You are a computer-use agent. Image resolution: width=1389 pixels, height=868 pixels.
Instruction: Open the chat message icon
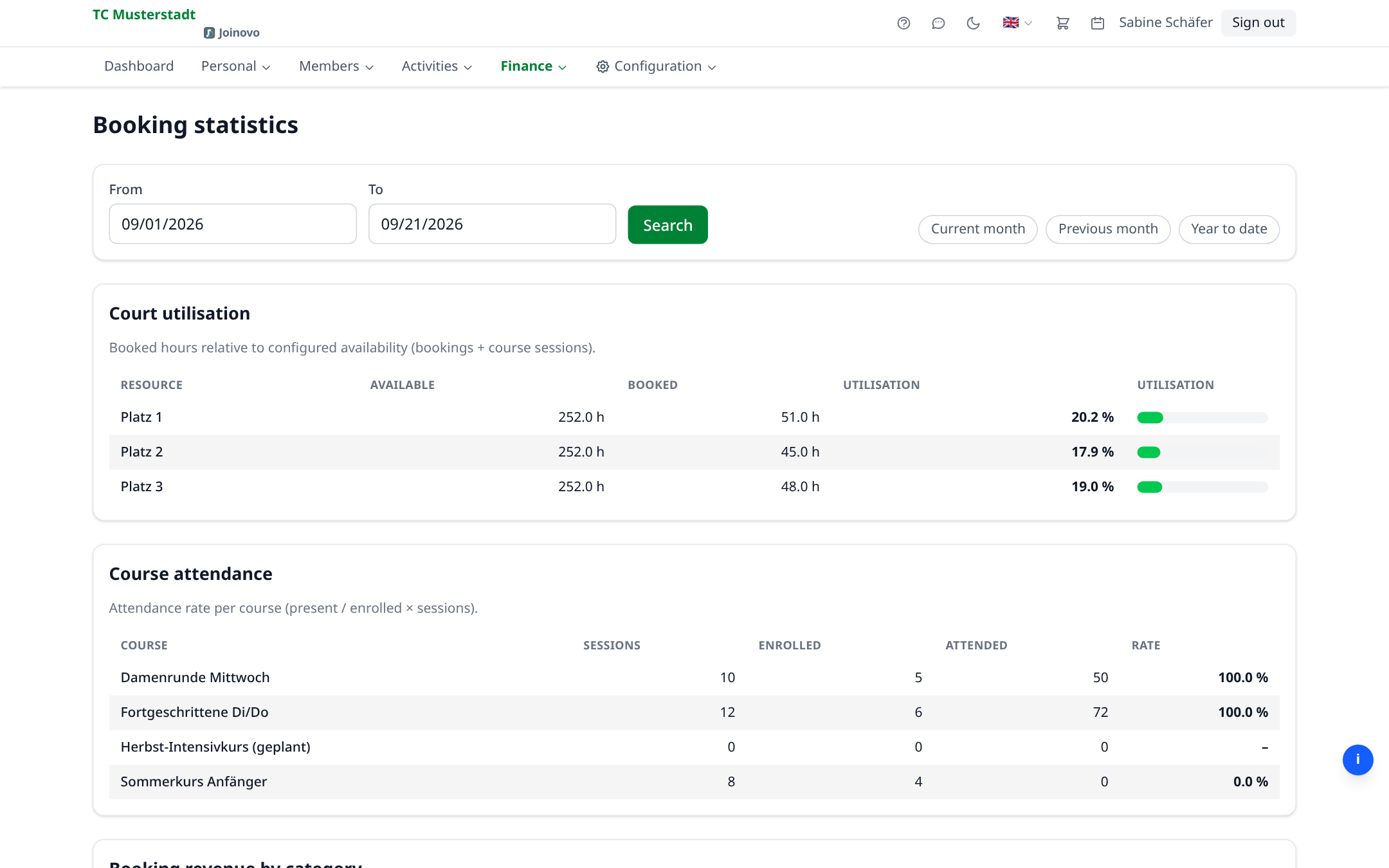coord(938,23)
